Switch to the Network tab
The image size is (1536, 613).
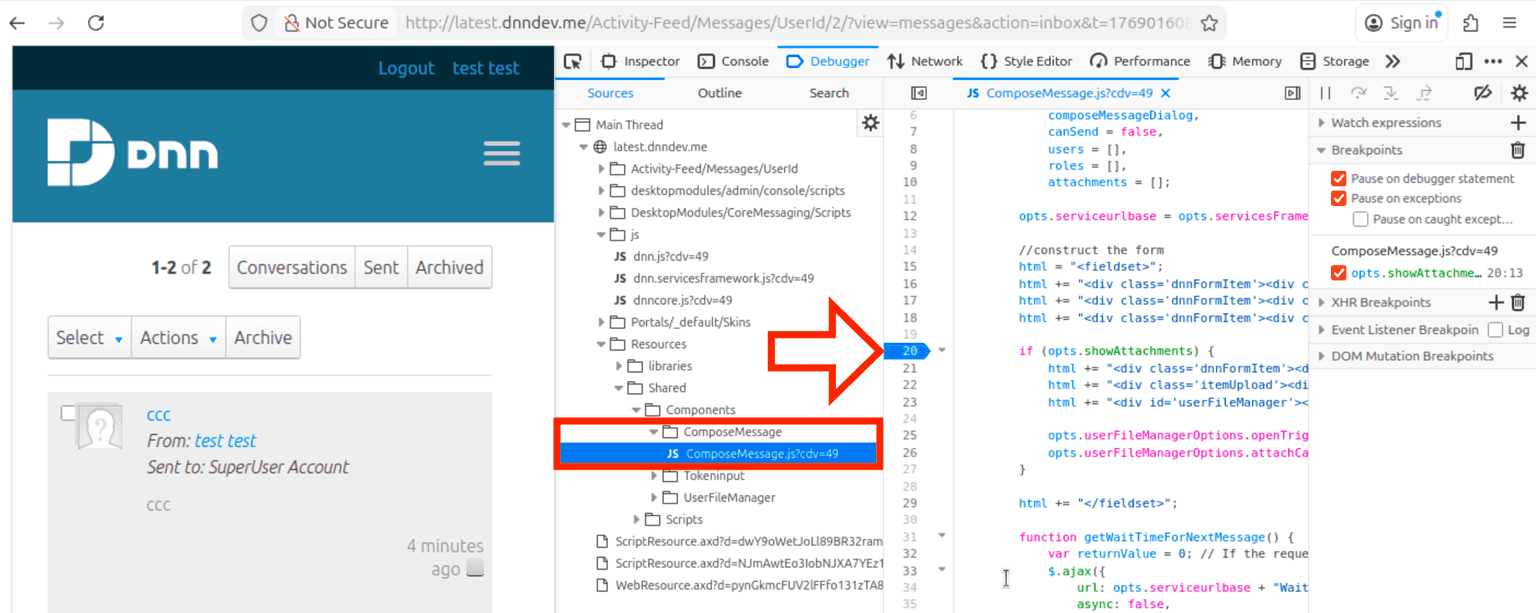point(925,61)
